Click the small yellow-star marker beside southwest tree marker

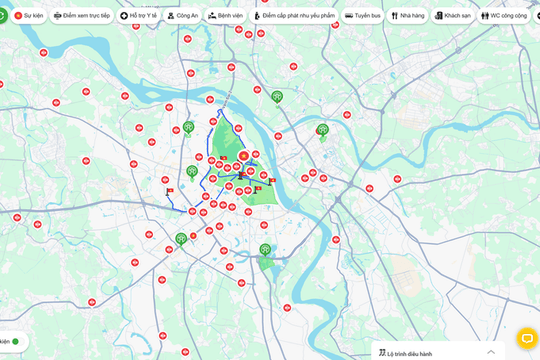pyautogui.click(x=193, y=236)
